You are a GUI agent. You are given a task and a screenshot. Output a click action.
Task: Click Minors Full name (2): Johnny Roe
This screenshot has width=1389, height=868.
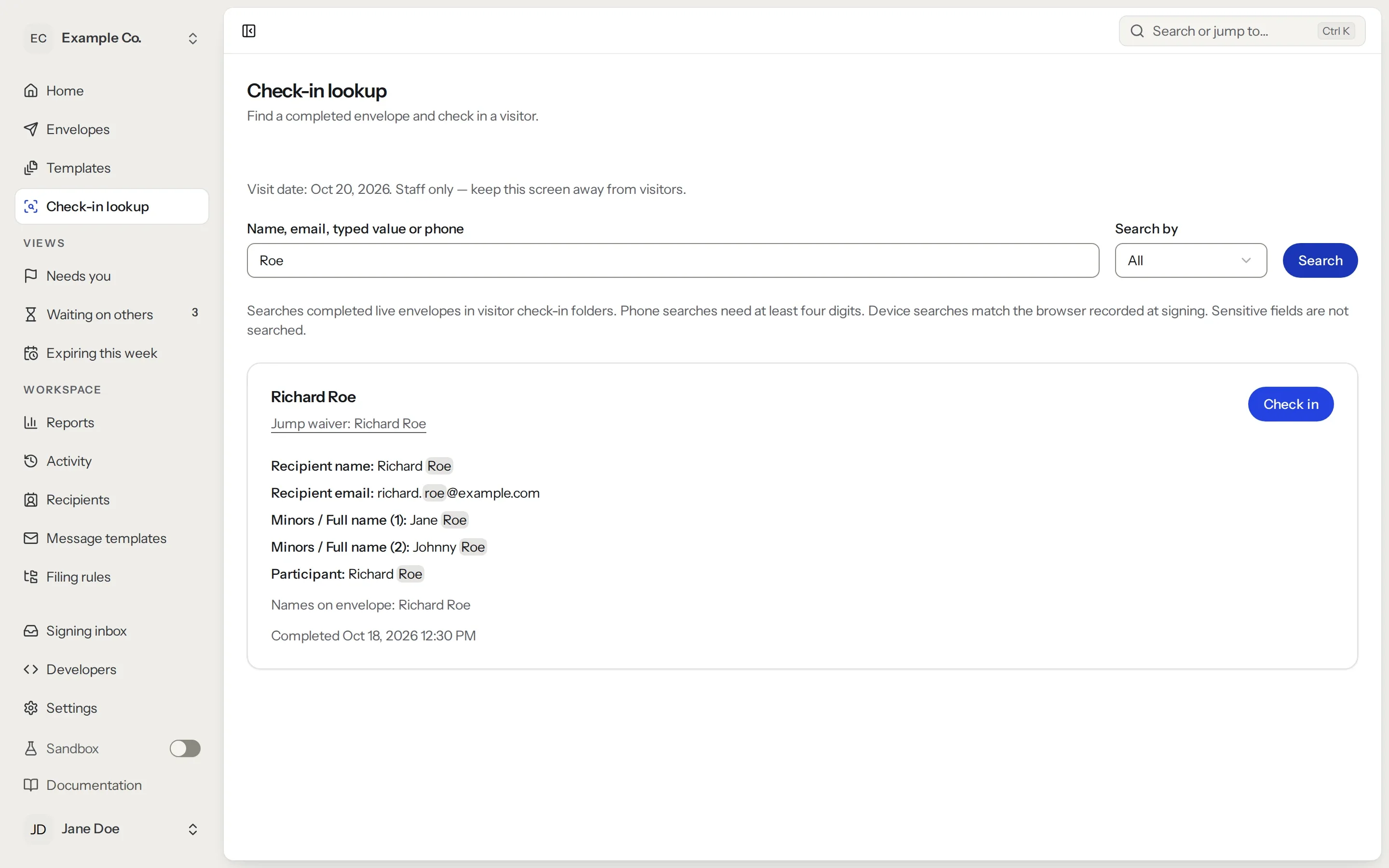click(379, 547)
